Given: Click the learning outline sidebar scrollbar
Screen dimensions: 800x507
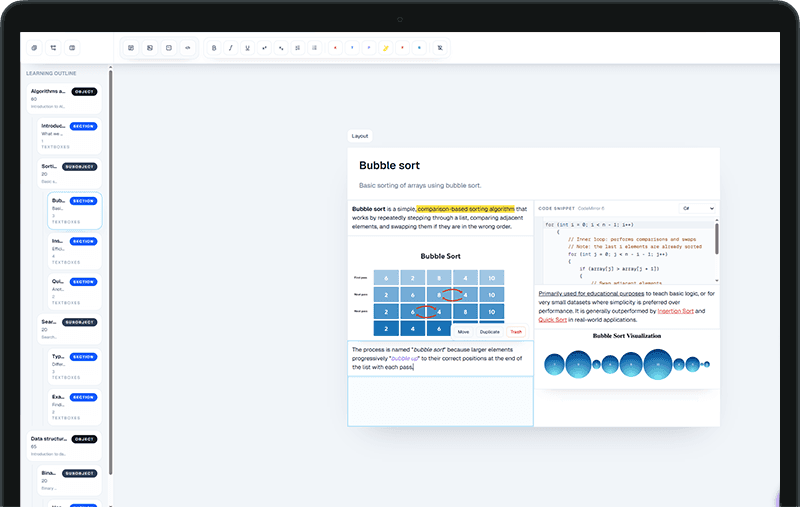Looking at the screenshot, I should tap(110, 273).
